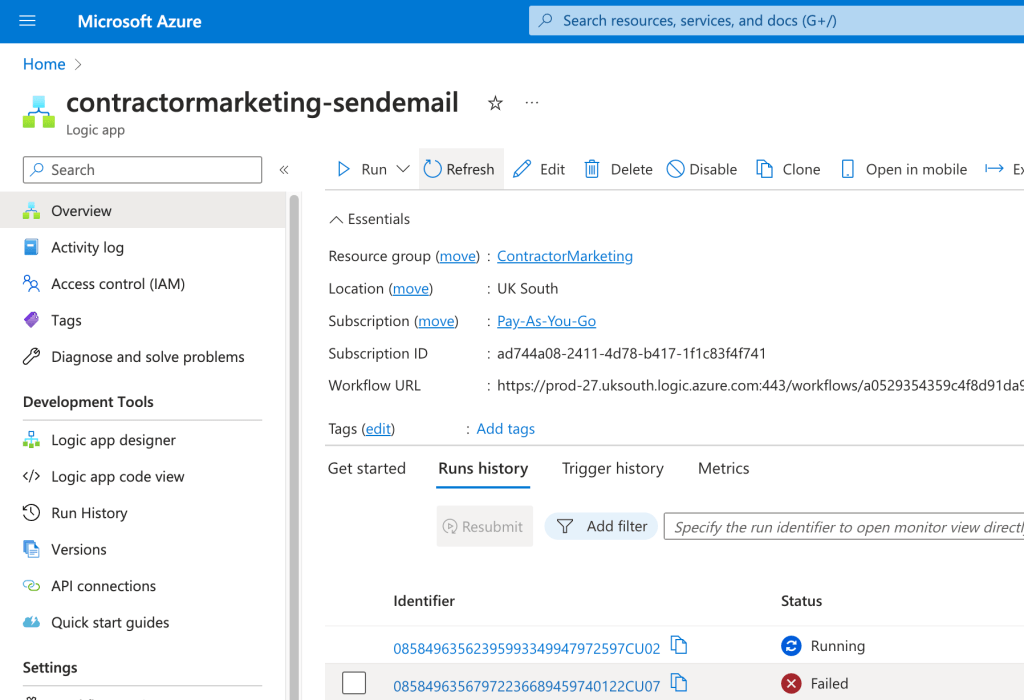Delete the logic app using the toolbar
Image resolution: width=1024 pixels, height=700 pixels.
(x=618, y=169)
